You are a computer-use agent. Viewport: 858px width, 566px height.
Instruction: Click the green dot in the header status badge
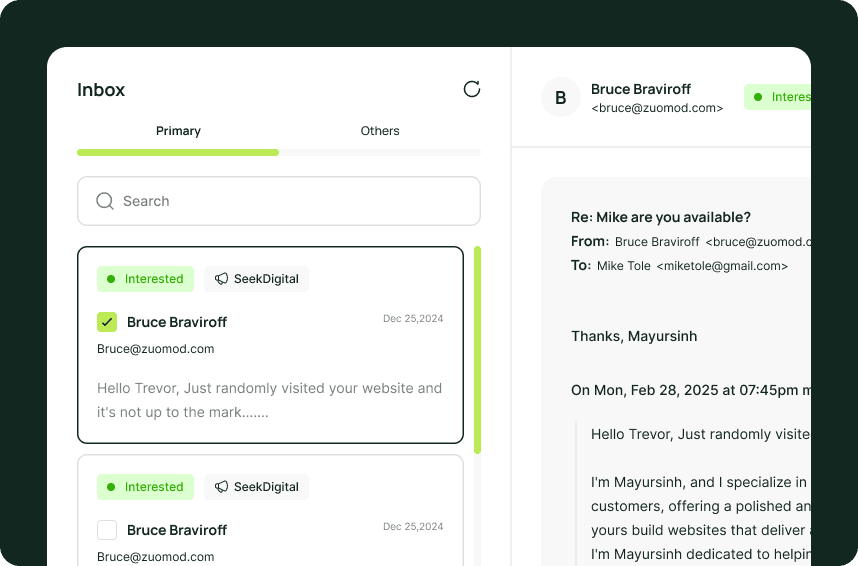pos(758,97)
